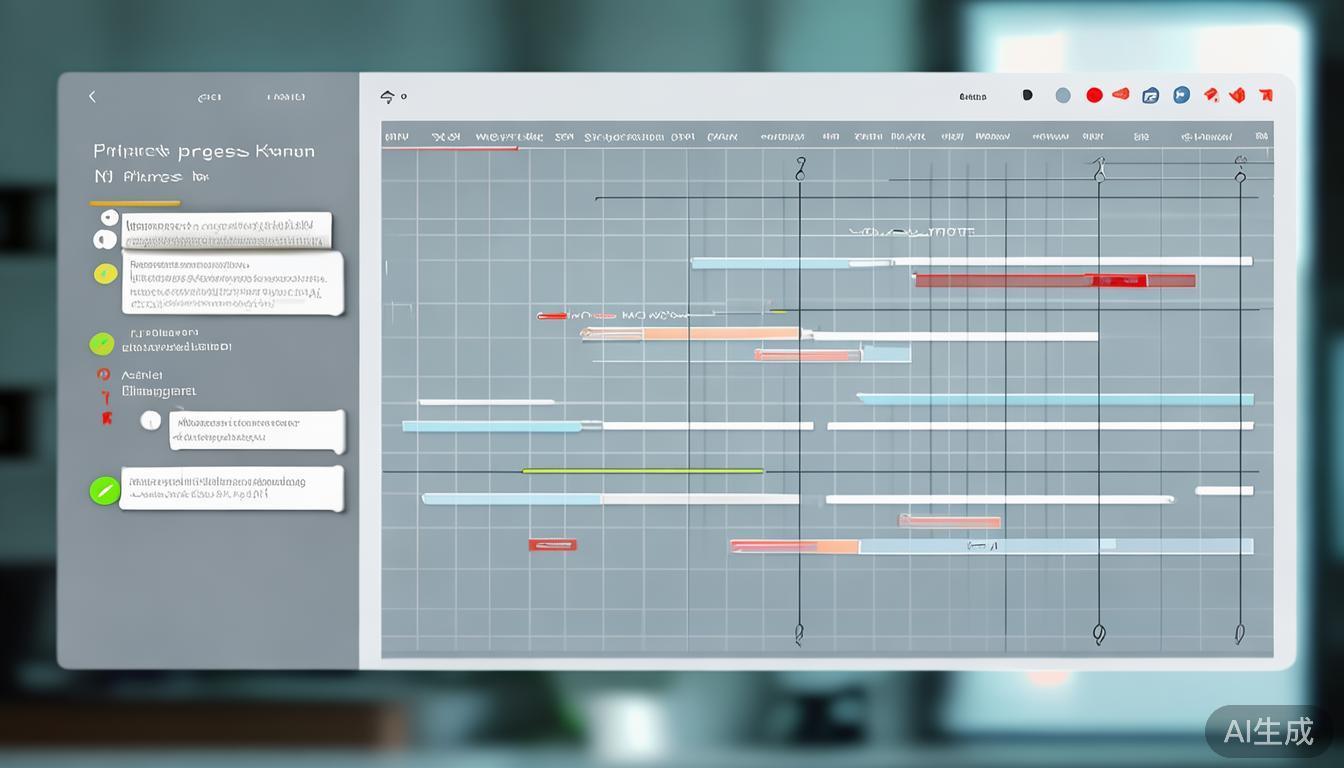Select the green task bar in the Gantt chart
The image size is (1344, 768).
(x=642, y=470)
